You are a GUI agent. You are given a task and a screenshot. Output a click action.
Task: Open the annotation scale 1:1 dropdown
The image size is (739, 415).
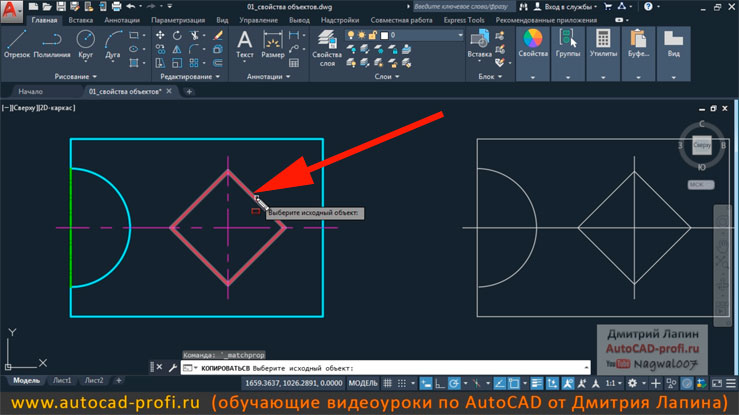614,383
